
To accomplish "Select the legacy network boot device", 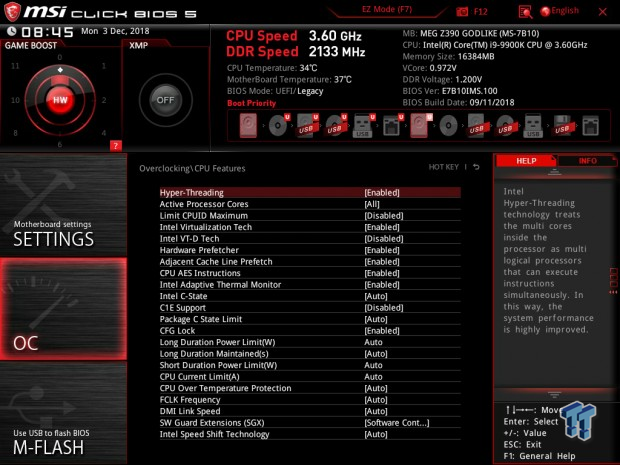I will click(x=590, y=126).
